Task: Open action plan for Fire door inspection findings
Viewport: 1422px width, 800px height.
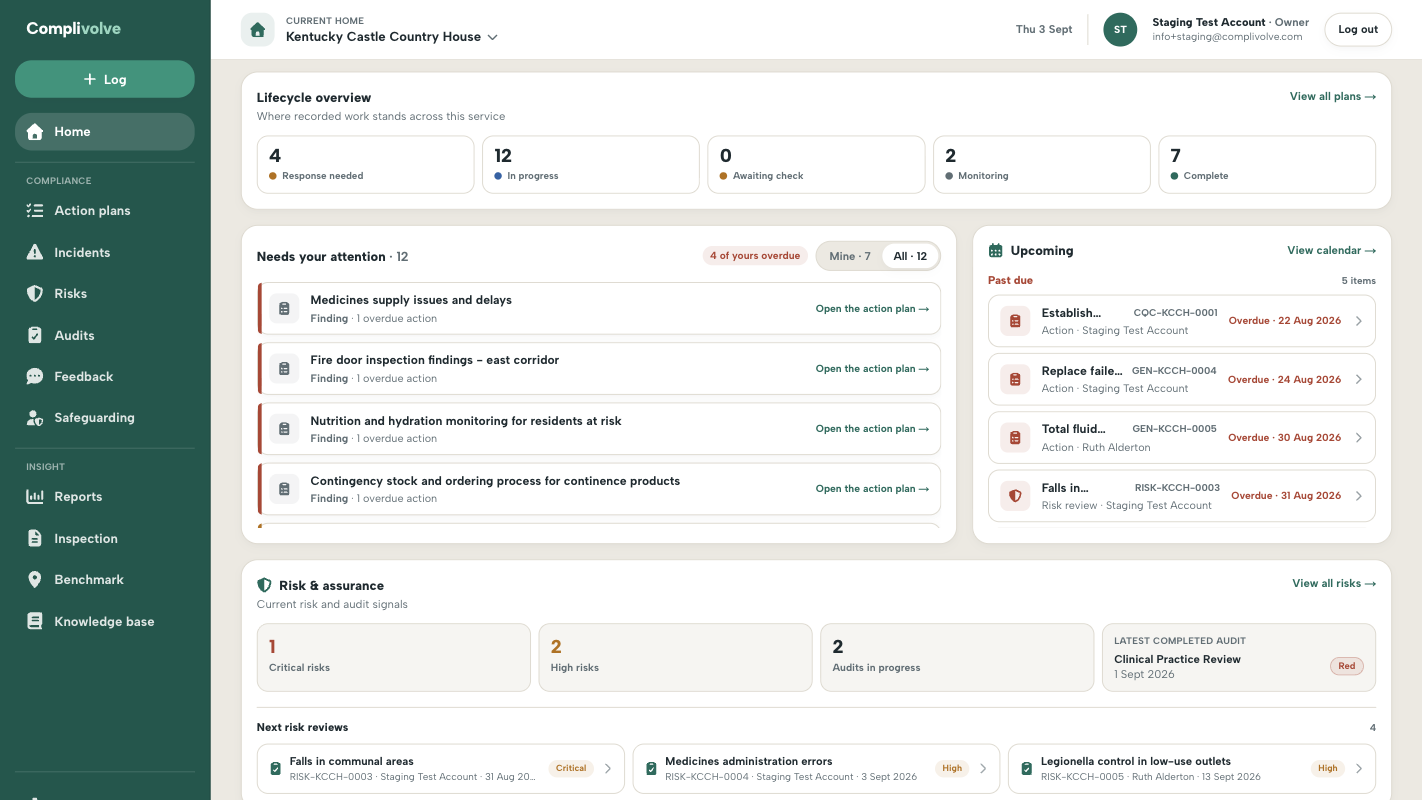Action: [872, 369]
